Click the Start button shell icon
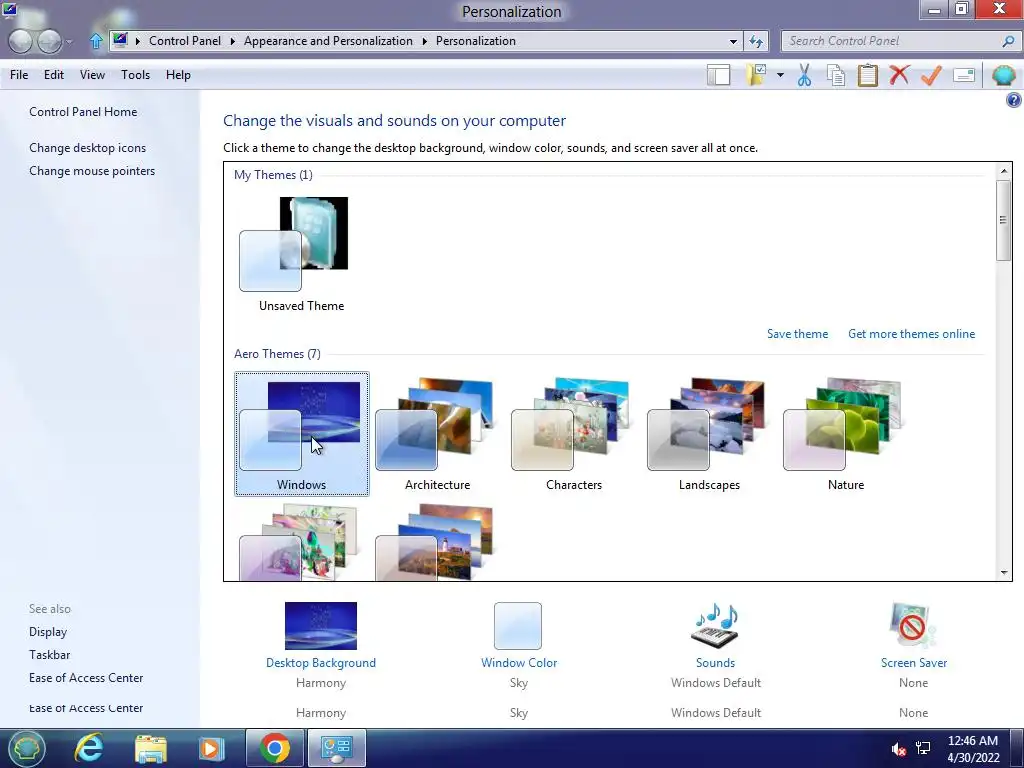This screenshot has height=768, width=1024. [x=26, y=748]
